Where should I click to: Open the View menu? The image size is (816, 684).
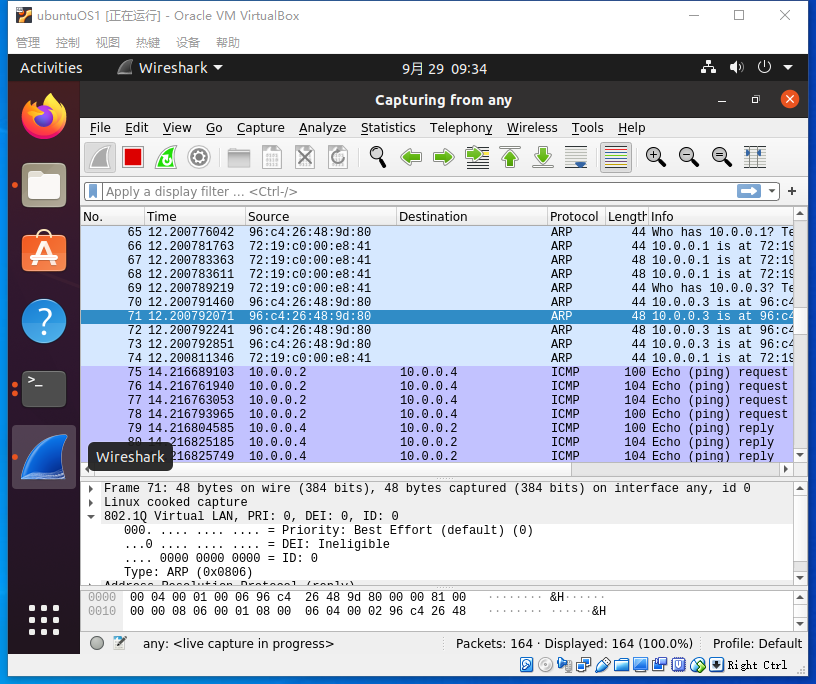[177, 128]
